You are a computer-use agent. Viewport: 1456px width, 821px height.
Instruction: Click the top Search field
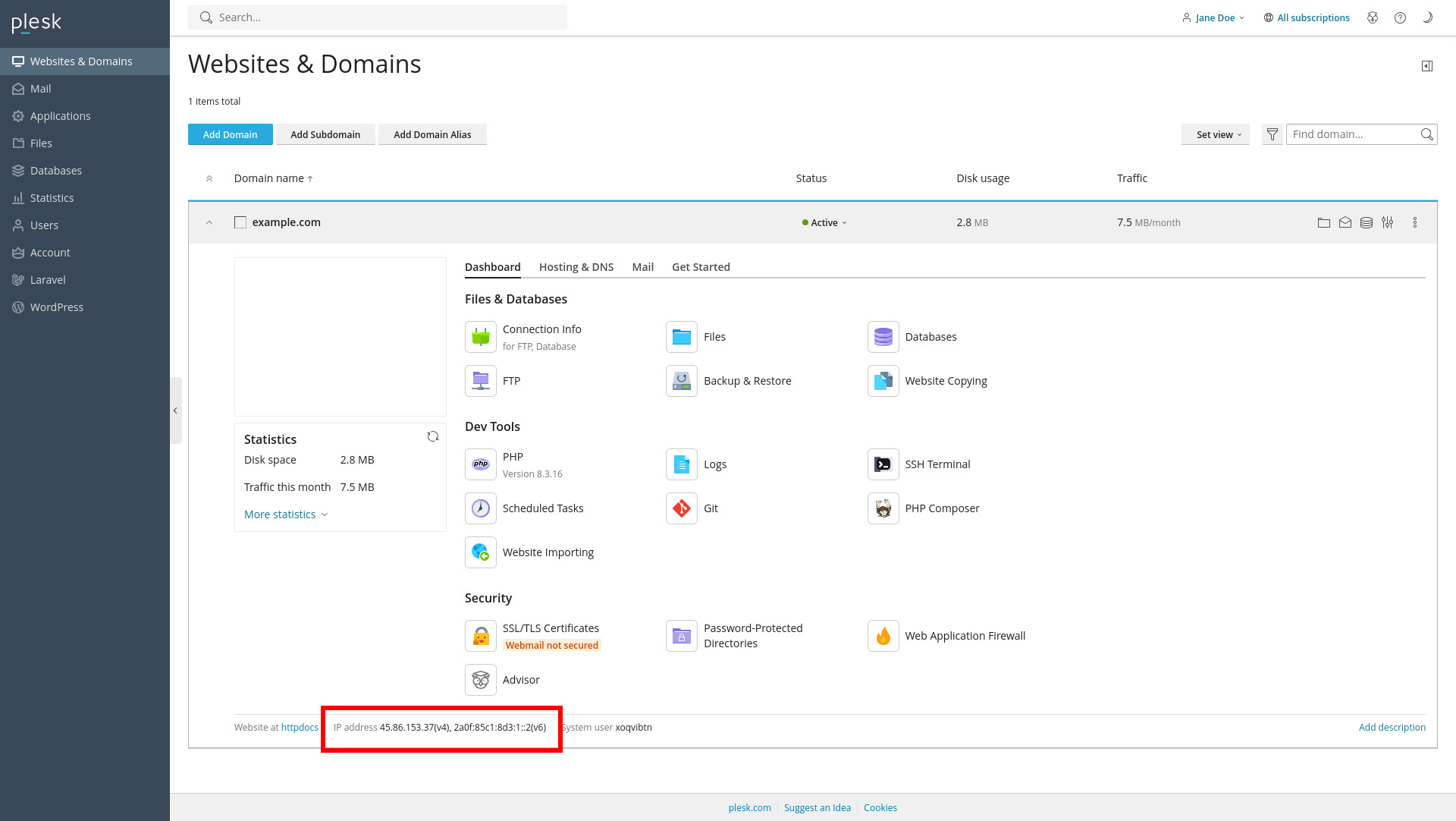click(378, 17)
